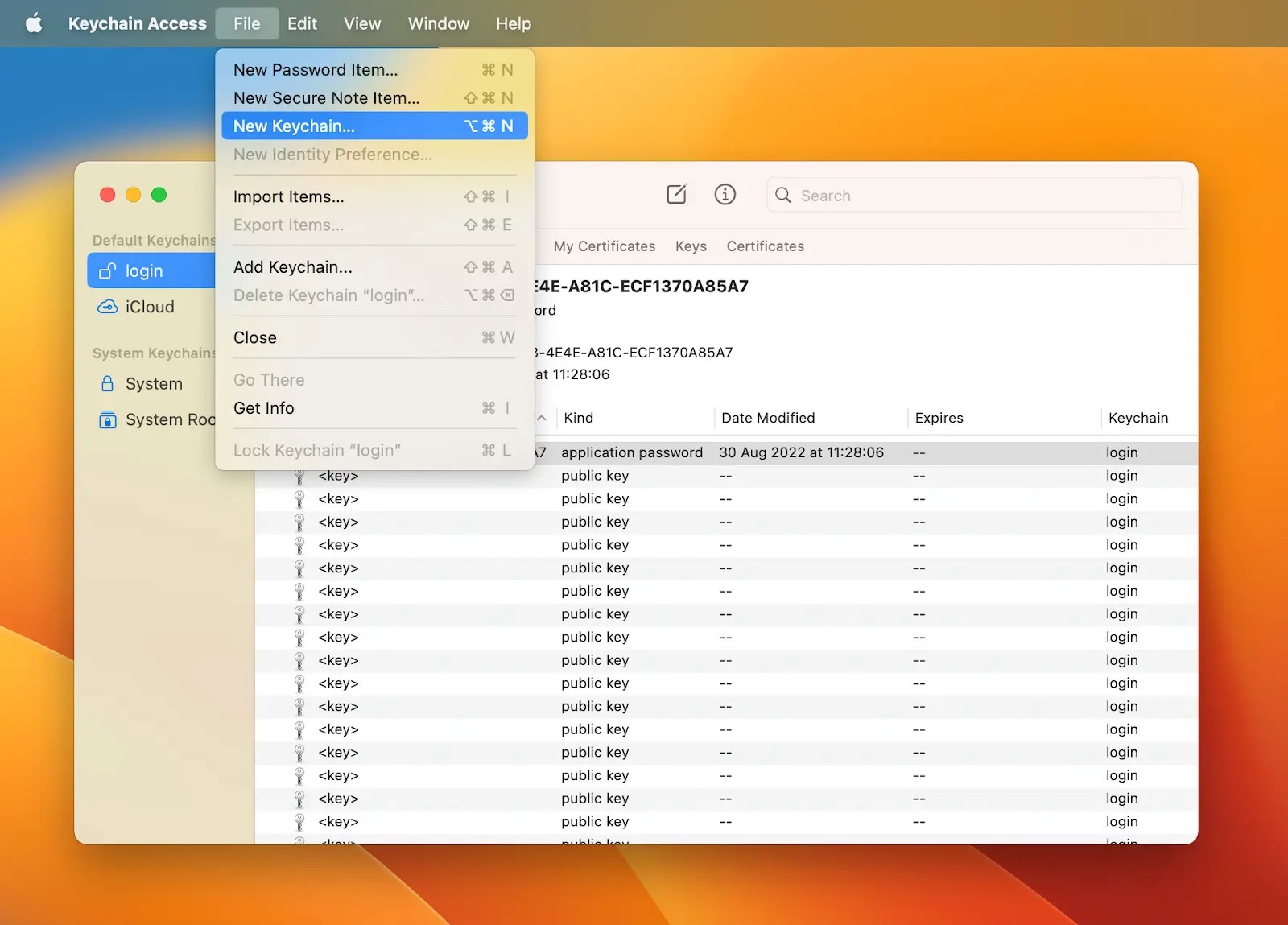Open the Help menu
Screen dimensions: 1288x925
click(514, 23)
